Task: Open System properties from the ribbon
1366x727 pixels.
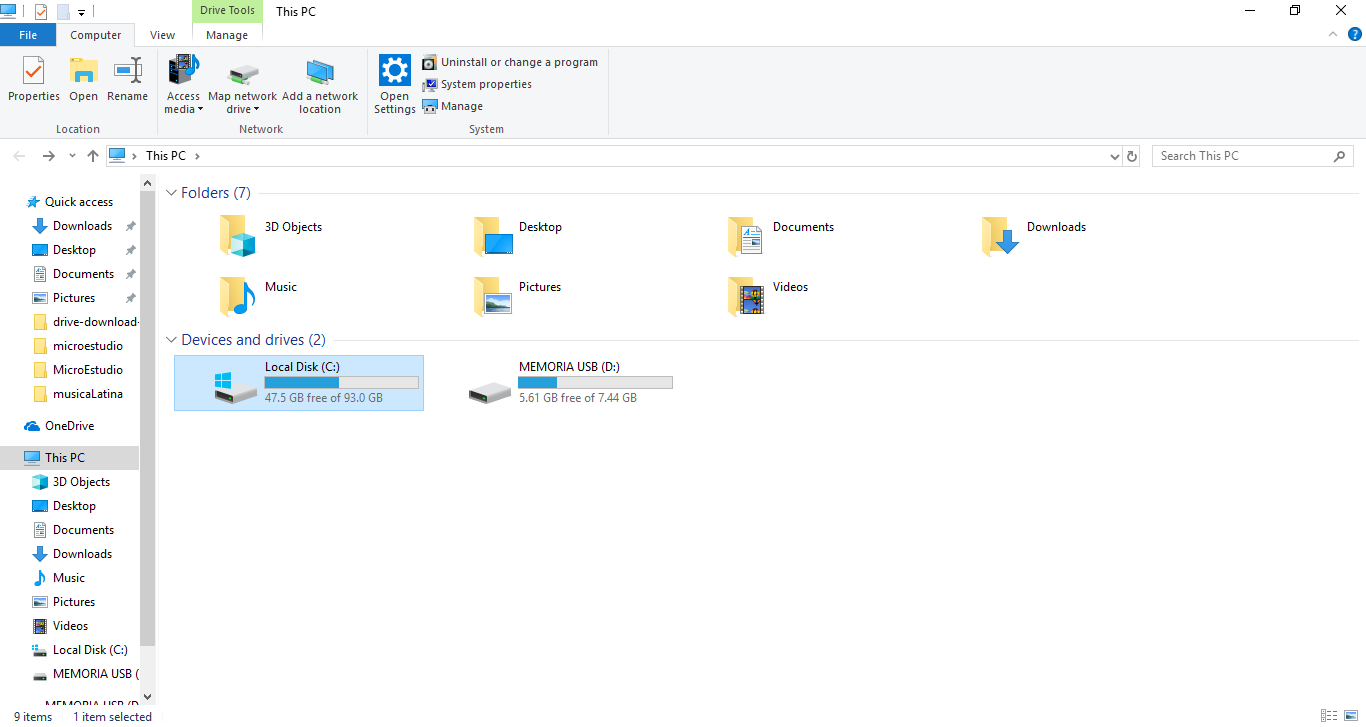Action: point(477,84)
